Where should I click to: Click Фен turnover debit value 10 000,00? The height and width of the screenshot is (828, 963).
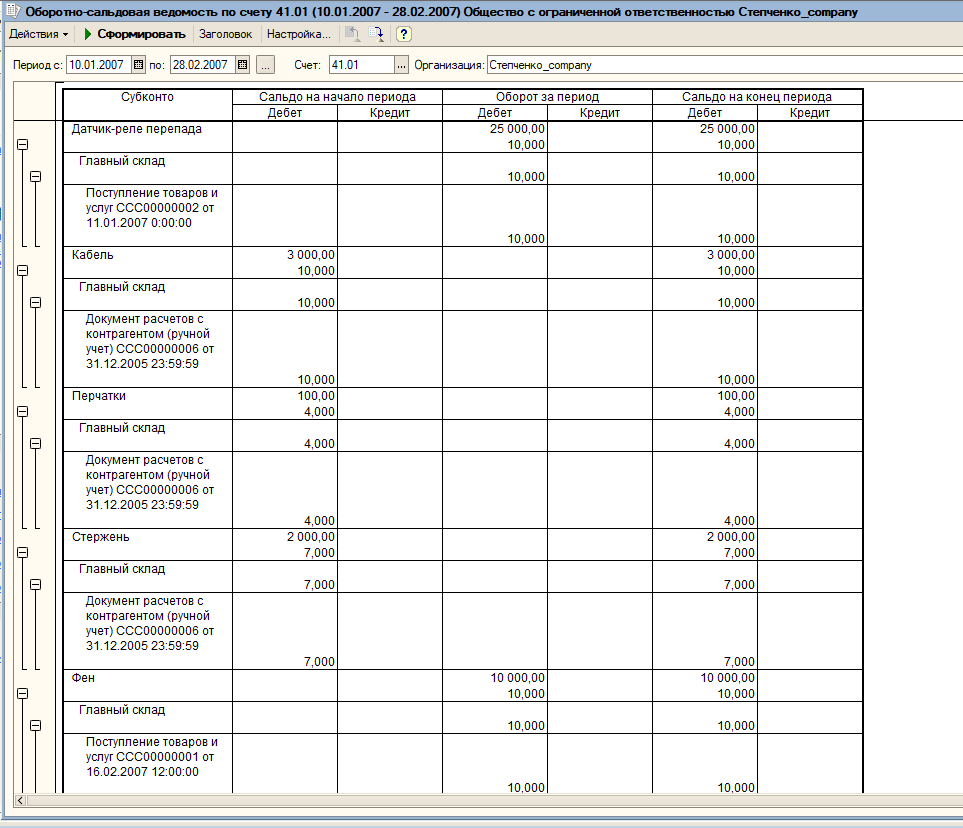[517, 678]
